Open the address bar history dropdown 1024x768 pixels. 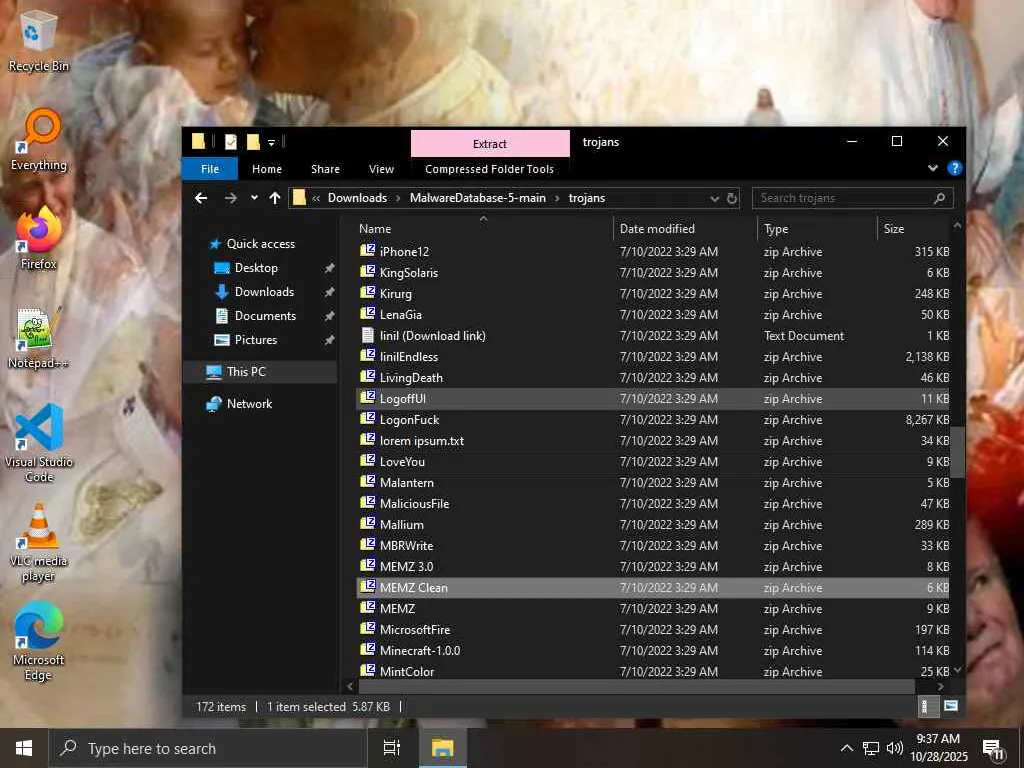click(x=715, y=198)
